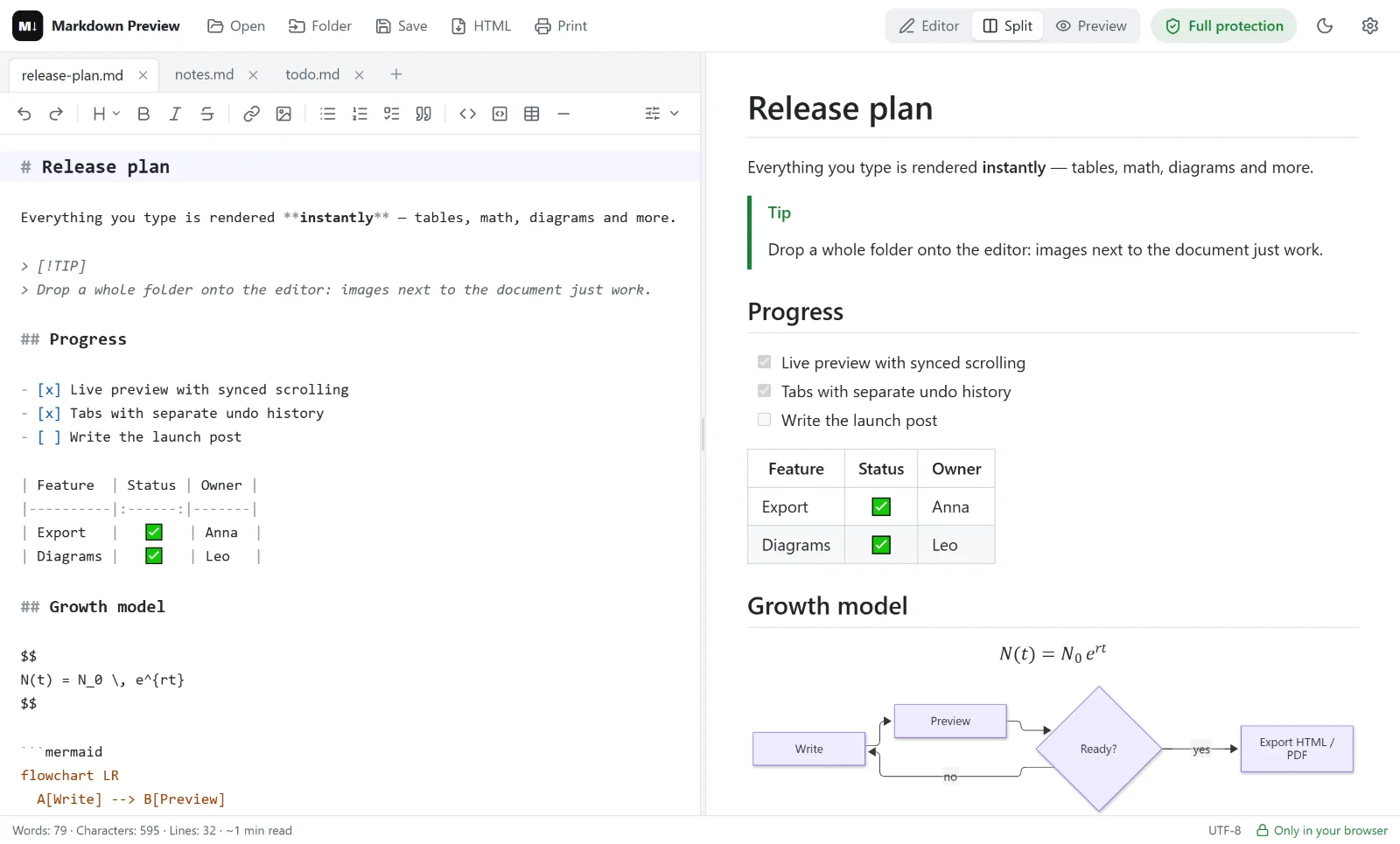The width and height of the screenshot is (1400, 844).
Task: Switch to Editor-only view
Action: [929, 26]
